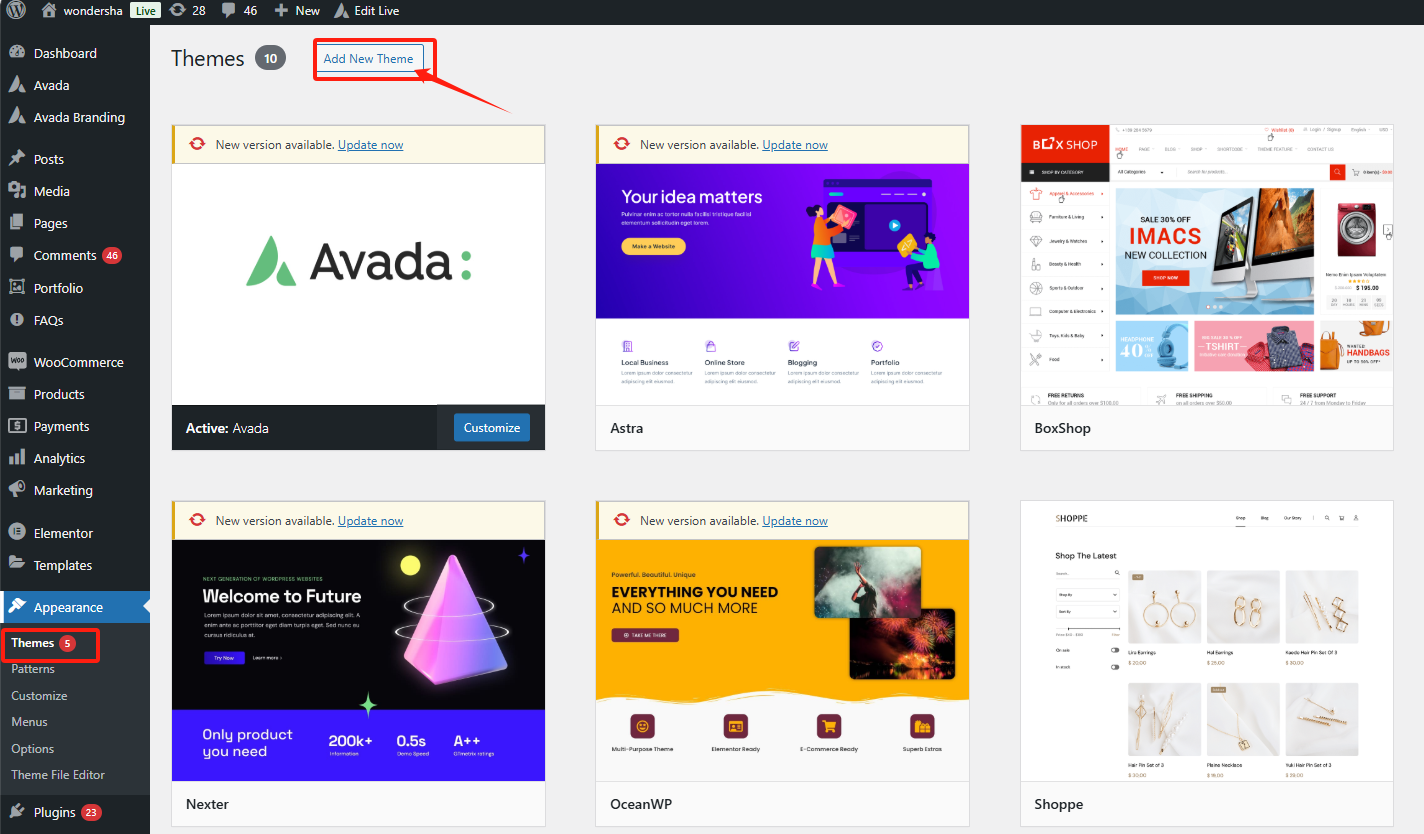1424x834 pixels.
Task: Click the WooCommerce icon in sidebar
Action: coord(17,362)
